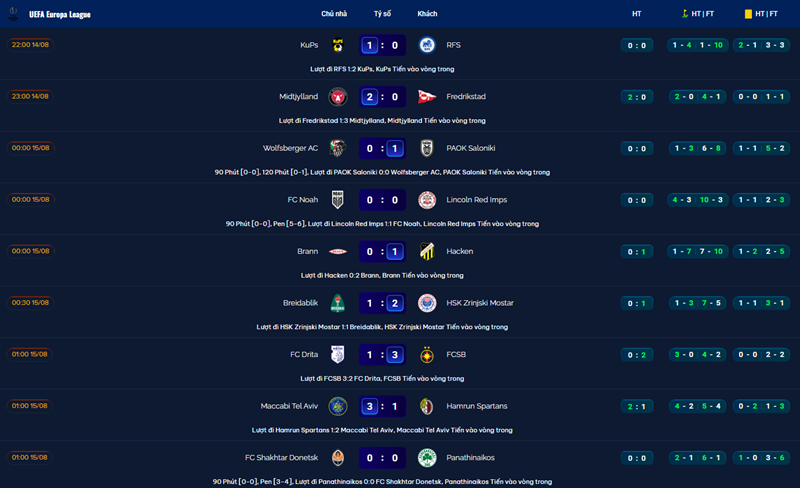Image resolution: width=800 pixels, height=488 pixels.
Task: Click the KuPs team crest
Action: [338, 45]
